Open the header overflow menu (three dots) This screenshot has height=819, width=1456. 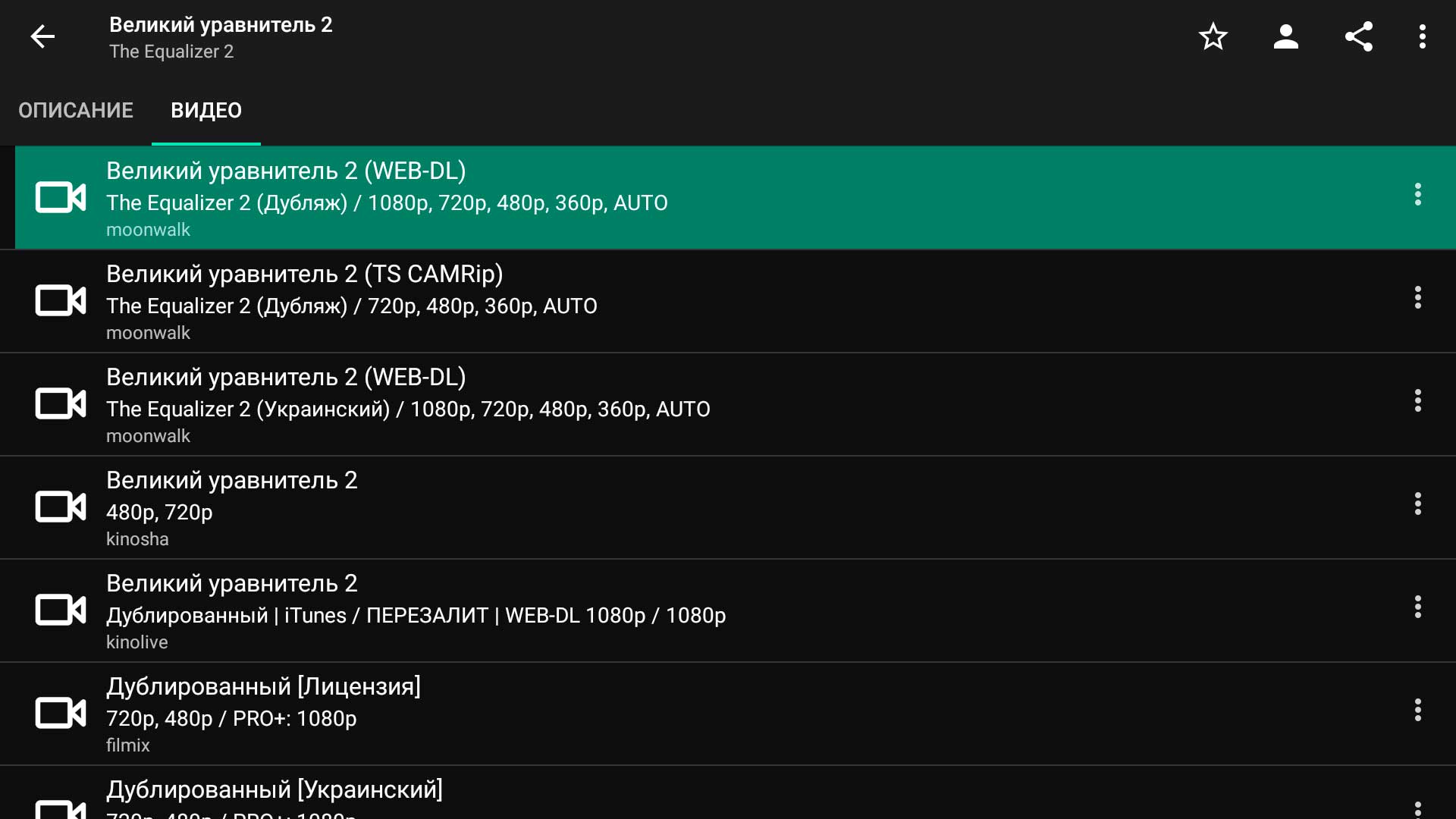tap(1422, 36)
